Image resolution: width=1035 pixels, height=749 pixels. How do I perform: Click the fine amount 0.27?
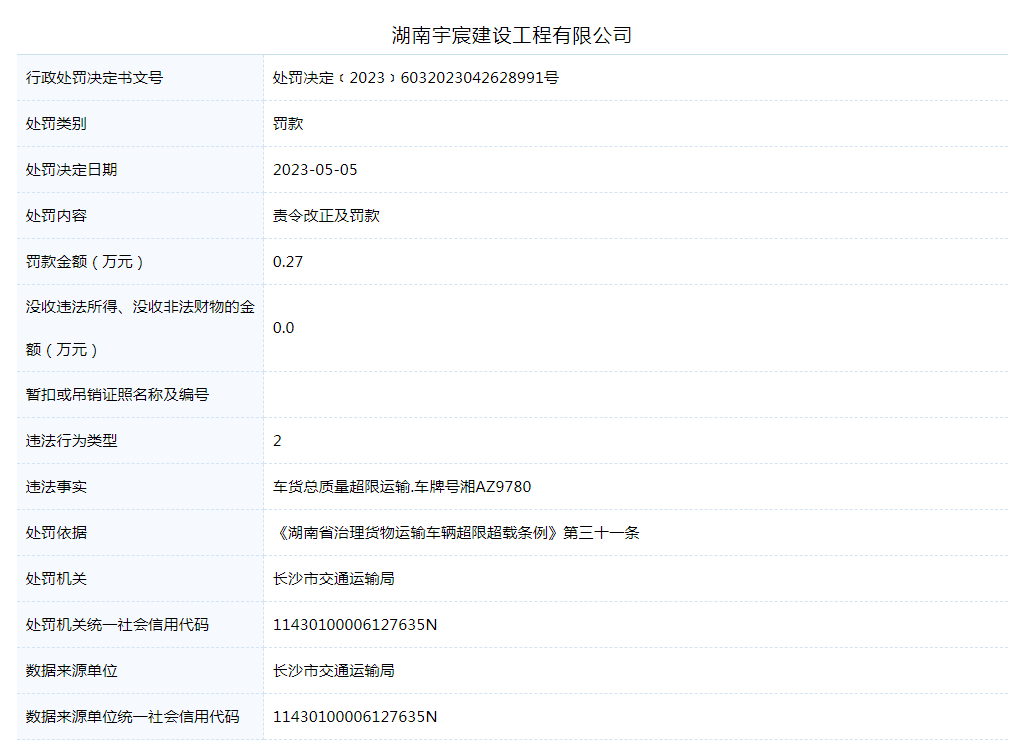coord(288,262)
